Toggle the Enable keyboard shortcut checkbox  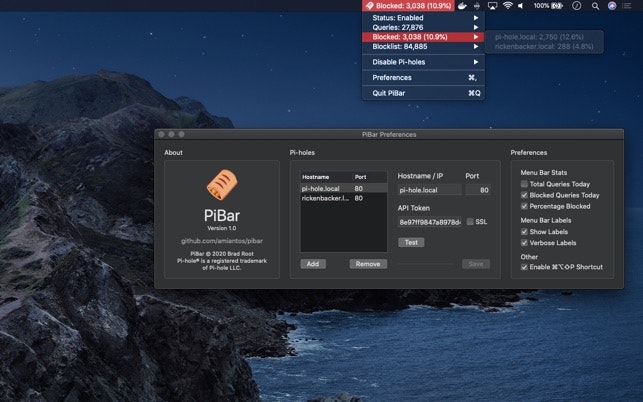tap(524, 267)
